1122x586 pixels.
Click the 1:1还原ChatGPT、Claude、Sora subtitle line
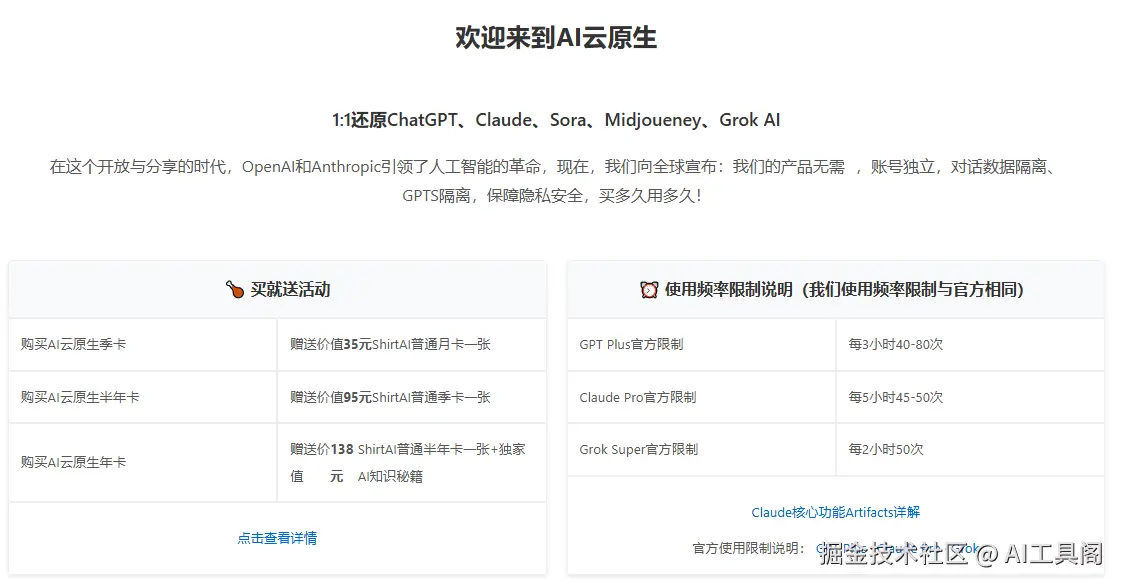(x=556, y=119)
